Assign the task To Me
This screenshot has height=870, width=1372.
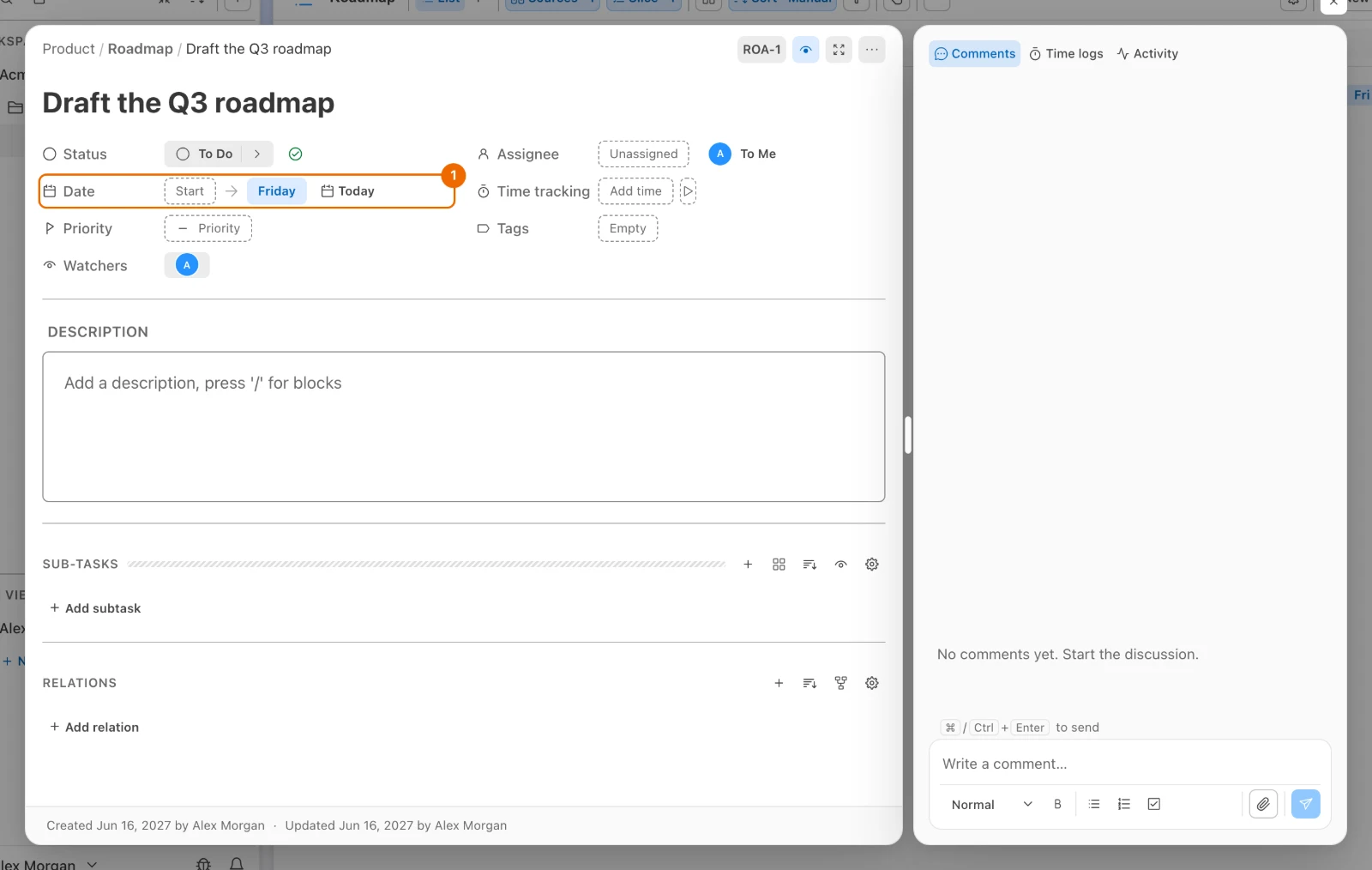[x=743, y=154]
